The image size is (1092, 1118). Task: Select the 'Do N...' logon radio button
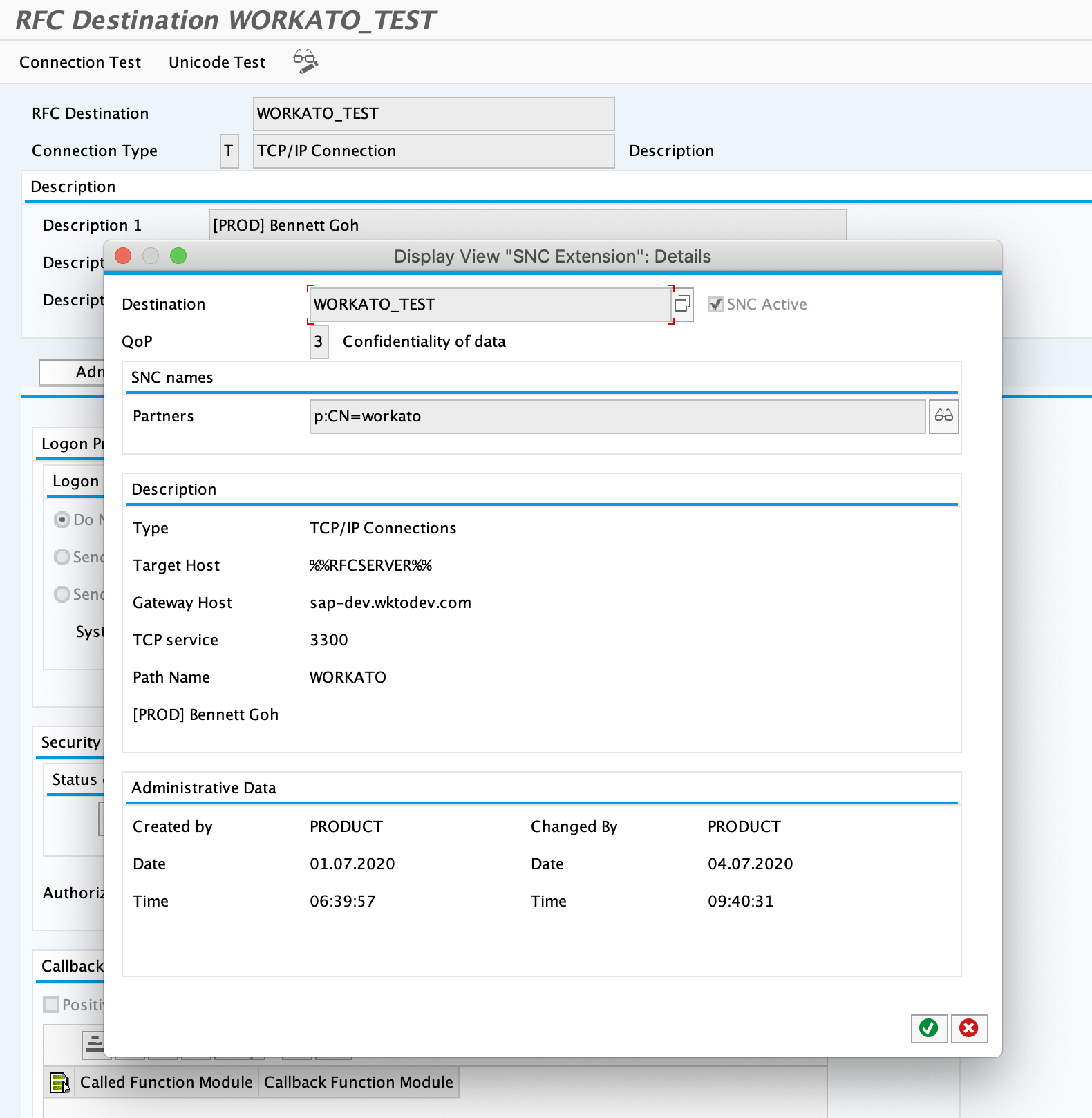[62, 520]
